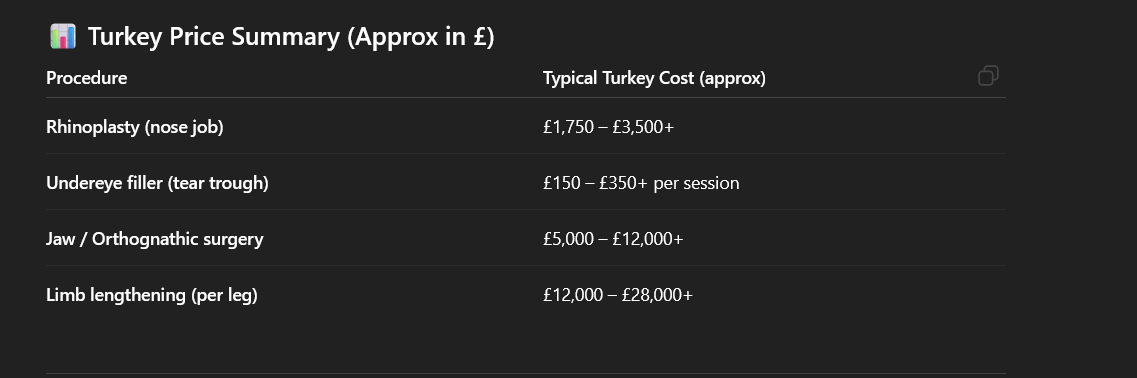1137x378 pixels.
Task: Select the Turkey Price Summary heading
Action: [291, 36]
